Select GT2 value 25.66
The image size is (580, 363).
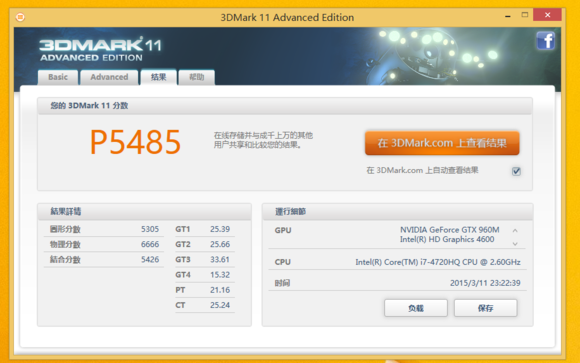click(220, 244)
